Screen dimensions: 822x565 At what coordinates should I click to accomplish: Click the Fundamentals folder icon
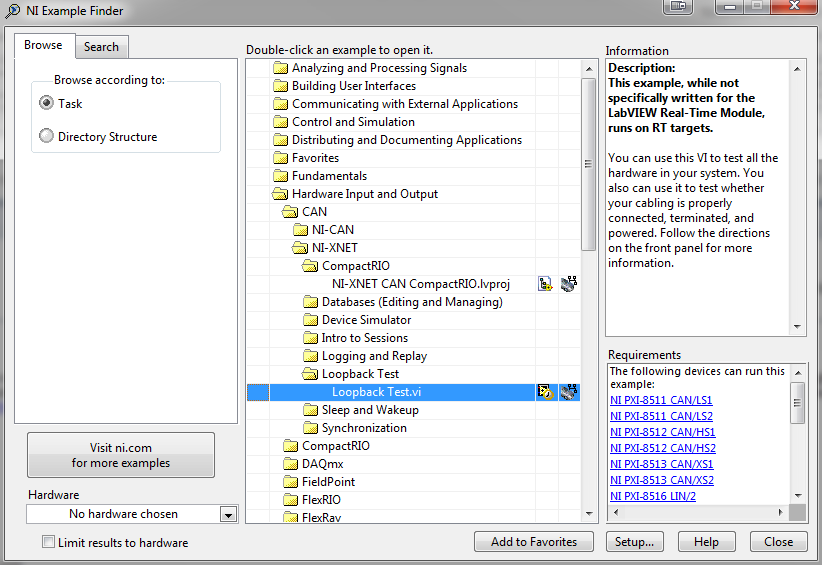coord(280,176)
